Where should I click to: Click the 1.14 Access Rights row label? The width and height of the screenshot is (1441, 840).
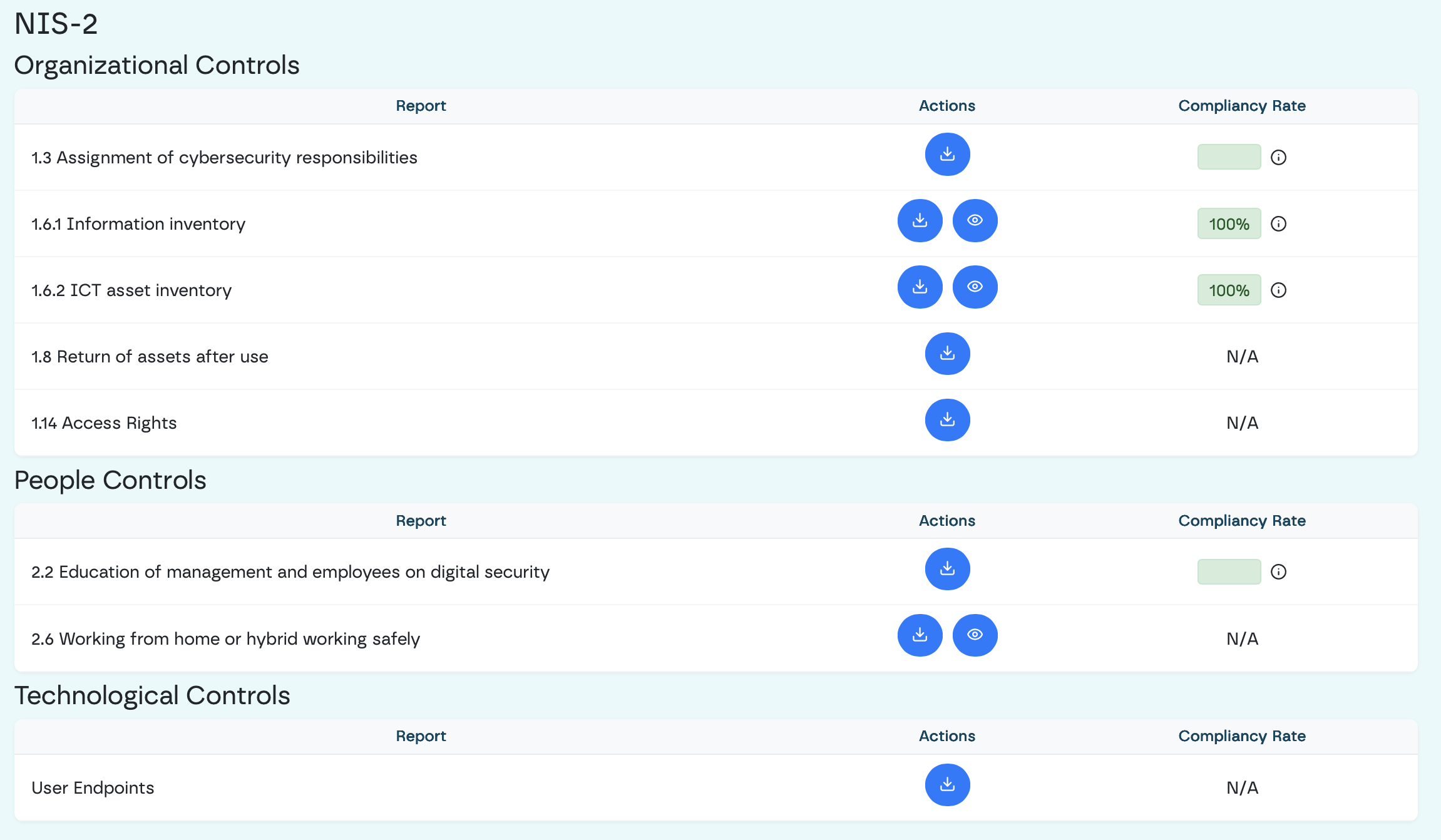(x=104, y=423)
